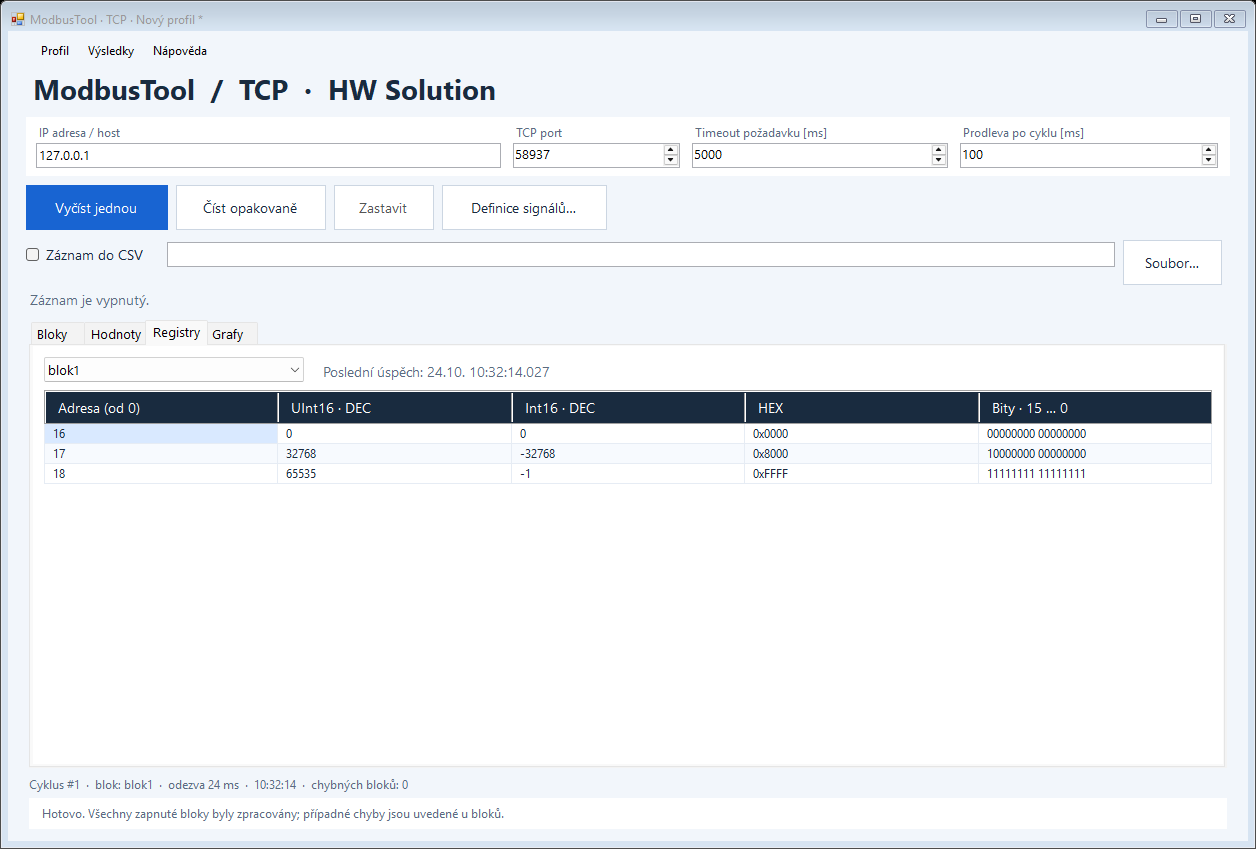The image size is (1256, 849).
Task: Click the UInt16 · DEC column header
Action: coord(395,408)
